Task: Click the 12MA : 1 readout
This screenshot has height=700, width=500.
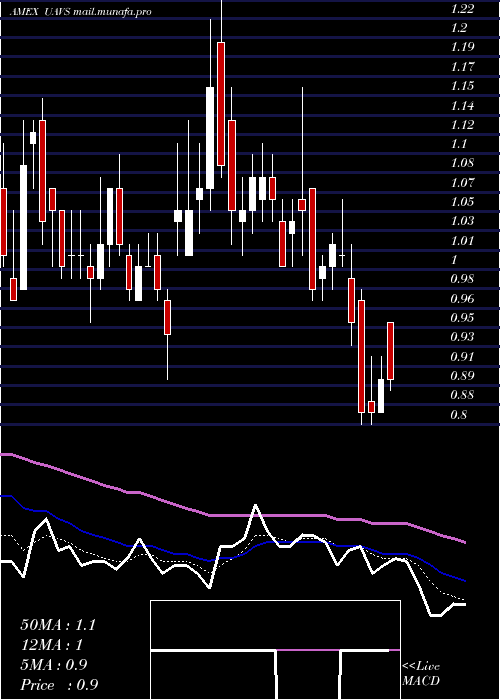Action: [52, 645]
